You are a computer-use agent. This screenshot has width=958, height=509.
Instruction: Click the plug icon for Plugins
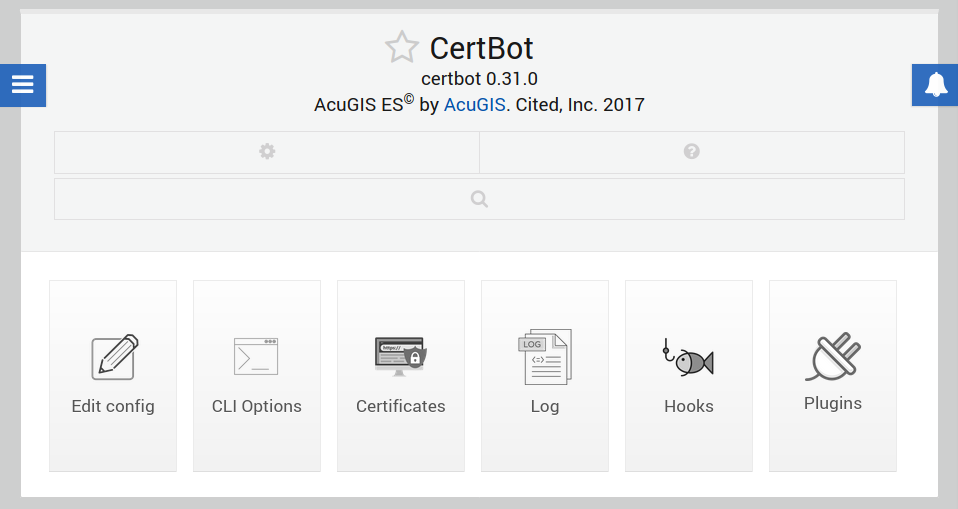pyautogui.click(x=833, y=357)
